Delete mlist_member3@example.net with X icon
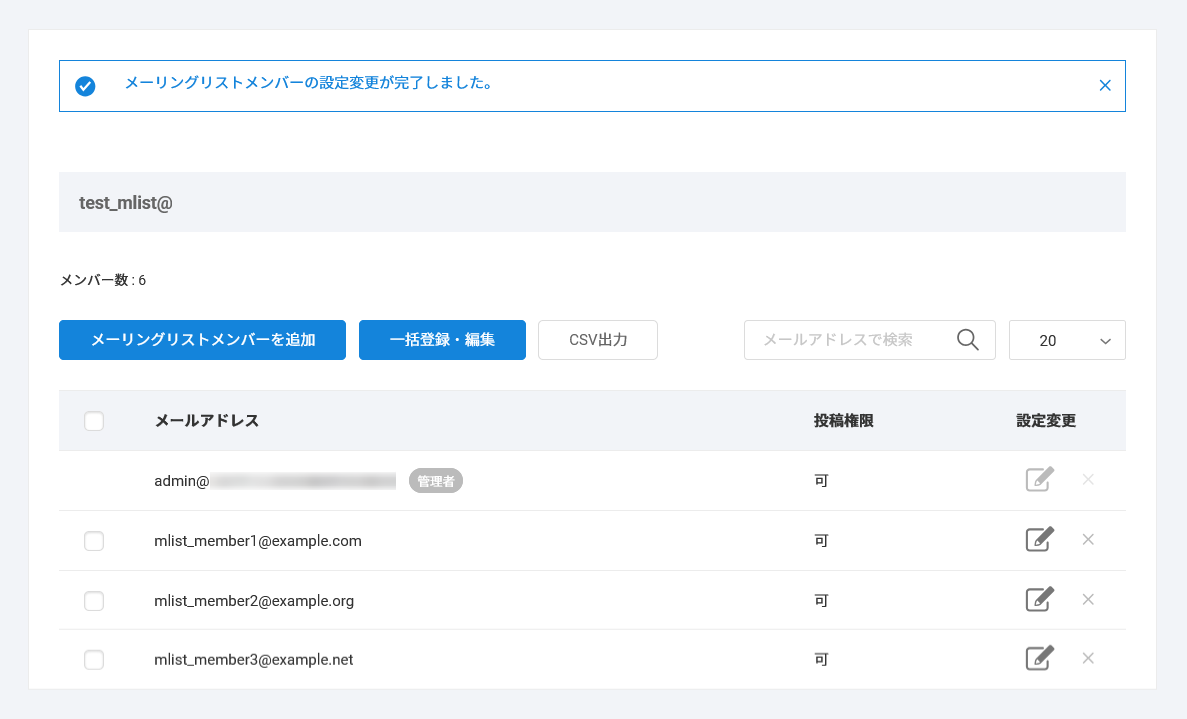Viewport: 1187px width, 719px height. tap(1088, 659)
